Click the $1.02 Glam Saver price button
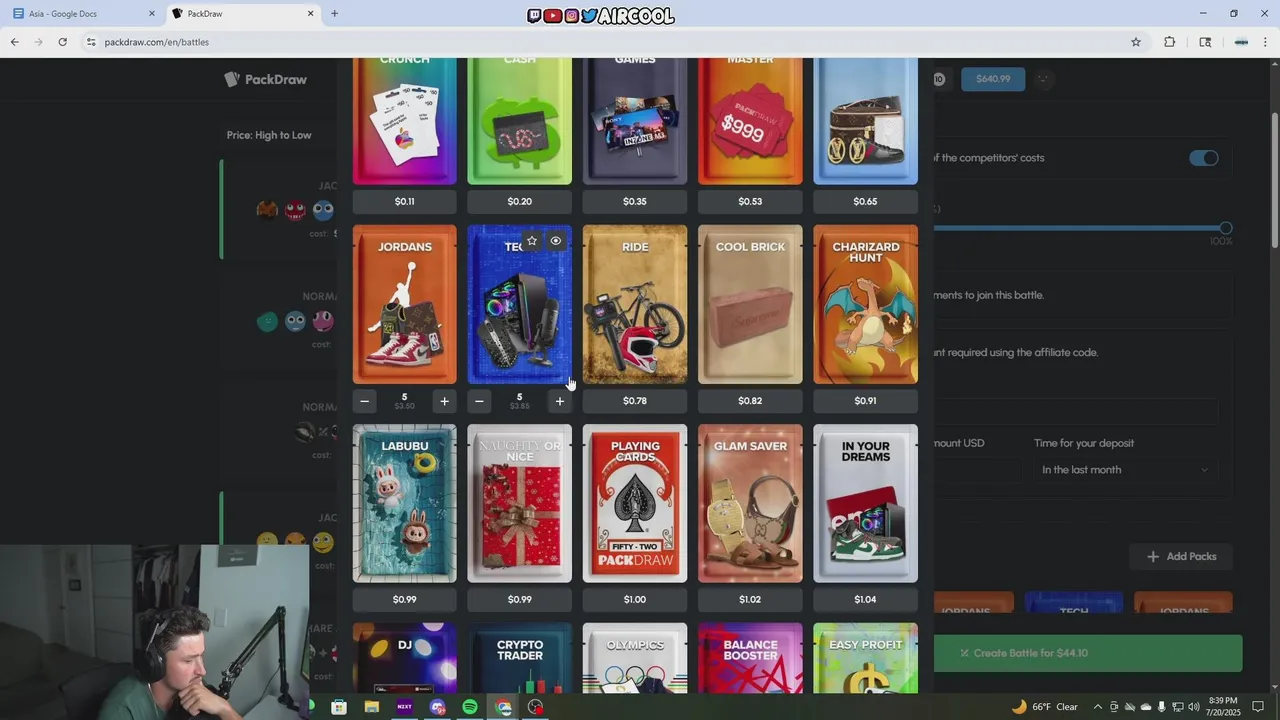This screenshot has width=1280, height=720. pos(750,600)
